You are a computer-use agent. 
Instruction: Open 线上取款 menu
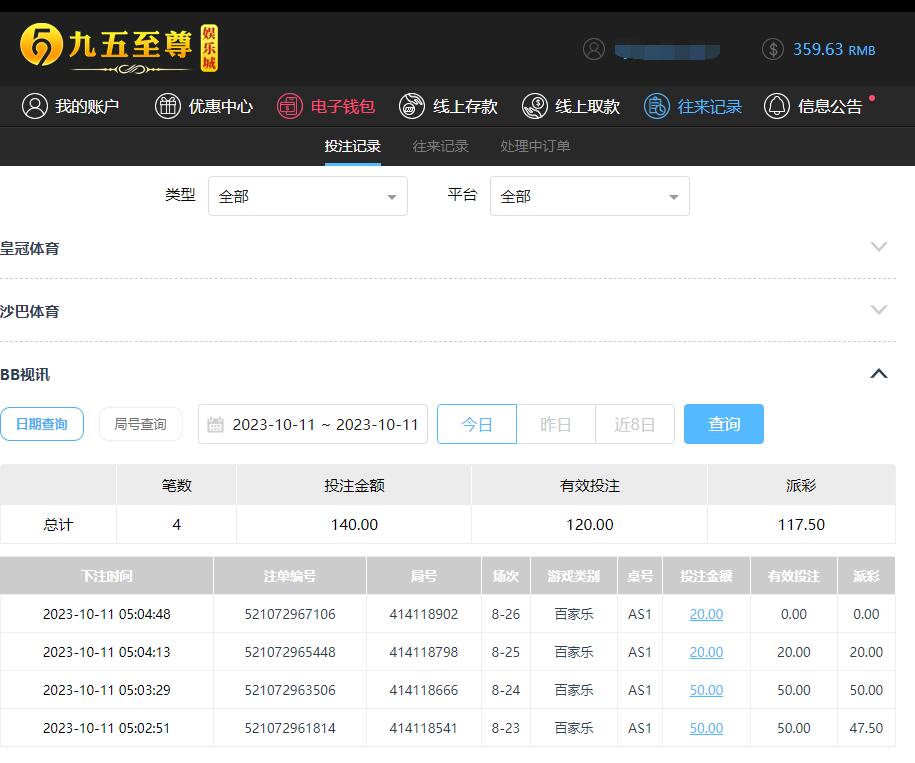571,106
